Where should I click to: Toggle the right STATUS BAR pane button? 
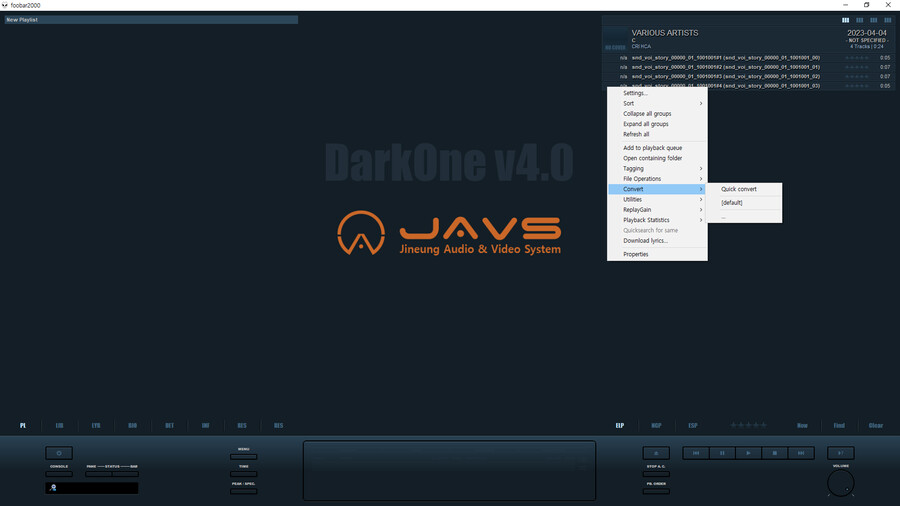125,474
